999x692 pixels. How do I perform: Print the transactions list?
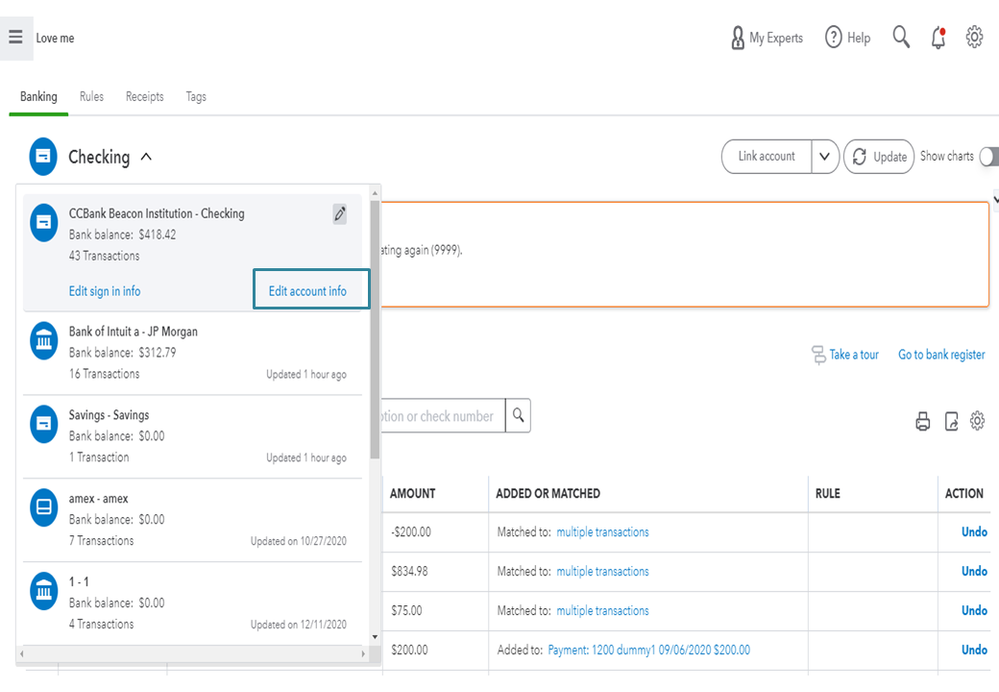tap(922, 422)
